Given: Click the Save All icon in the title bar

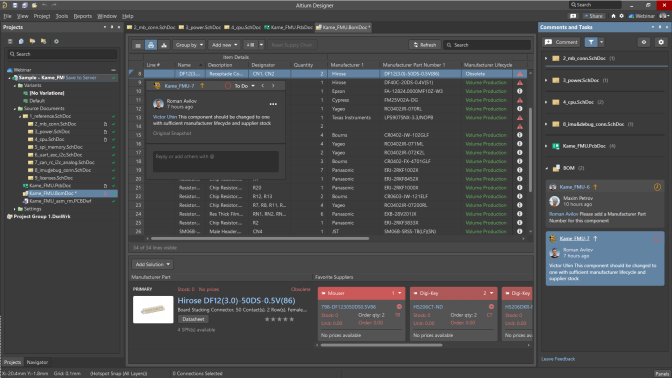Looking at the screenshot, I should tap(24, 5).
